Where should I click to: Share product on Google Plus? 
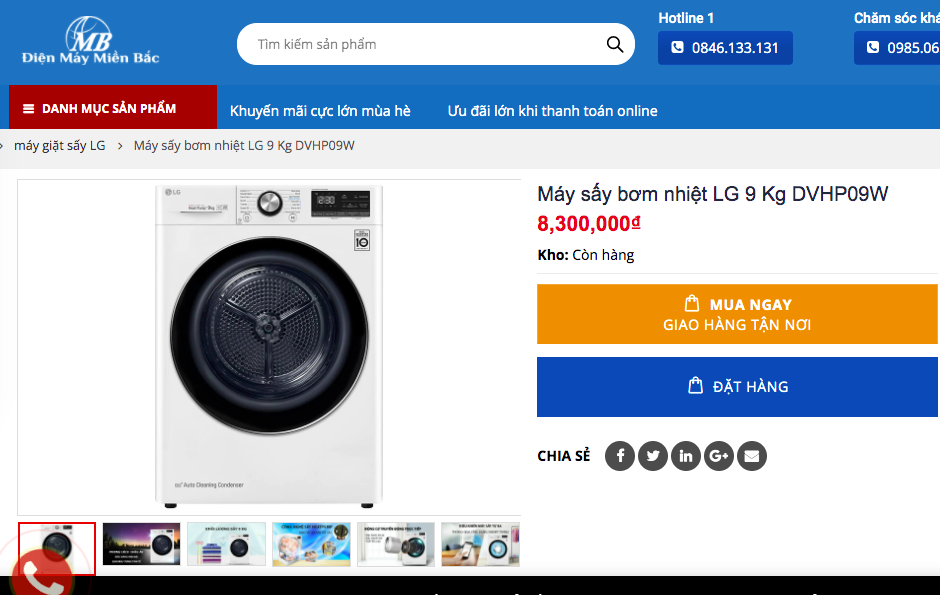click(719, 456)
